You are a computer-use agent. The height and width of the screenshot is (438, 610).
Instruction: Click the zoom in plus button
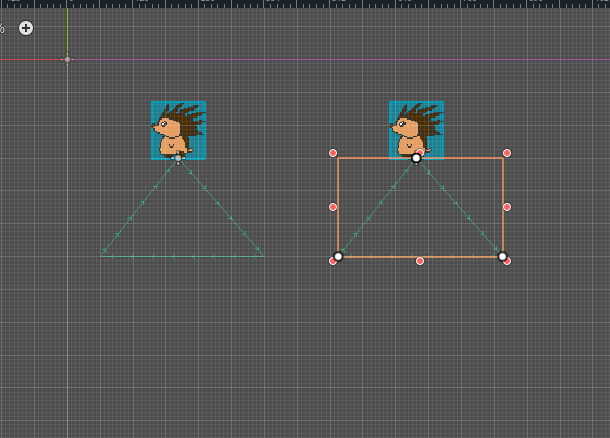click(x=26, y=28)
